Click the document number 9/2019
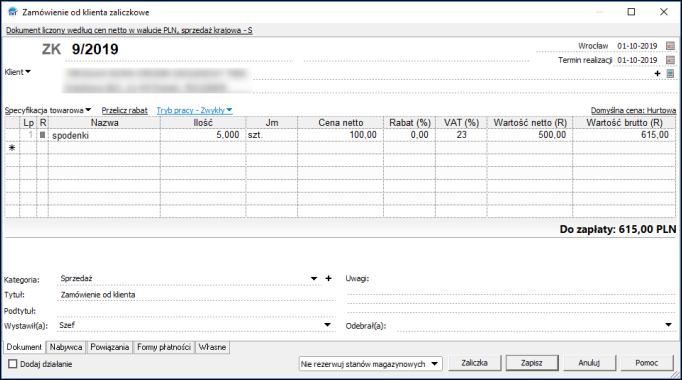Image resolution: width=682 pixels, height=380 pixels. pos(95,49)
